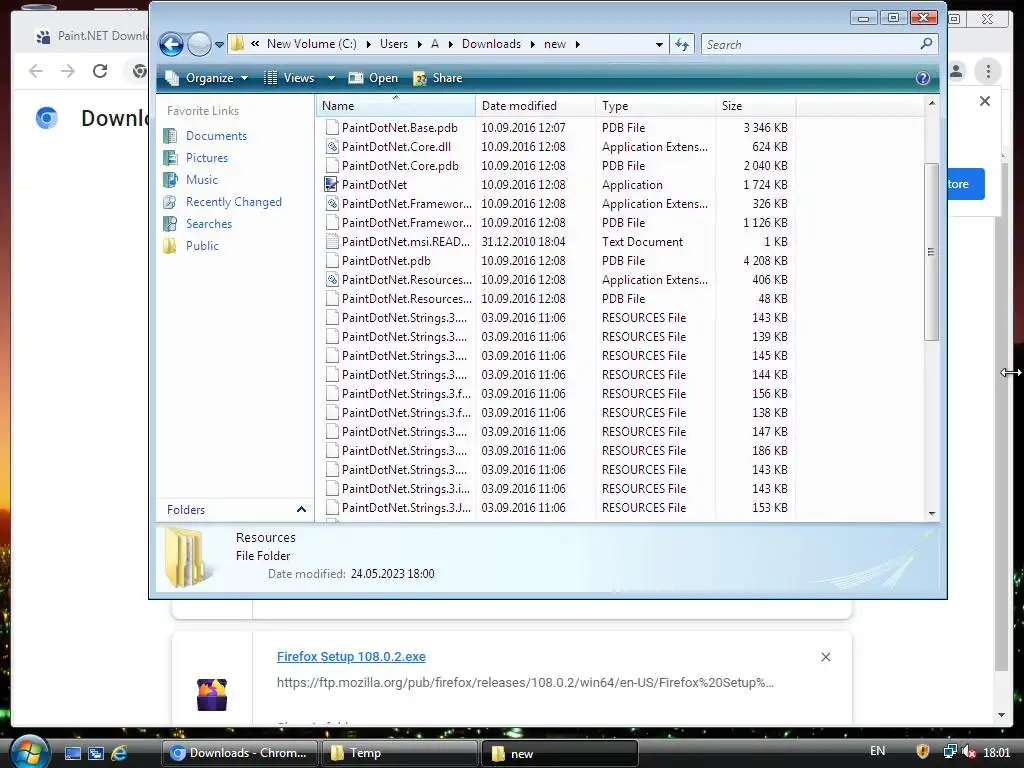Open Public favorite link
The width and height of the screenshot is (1024, 768).
click(202, 246)
